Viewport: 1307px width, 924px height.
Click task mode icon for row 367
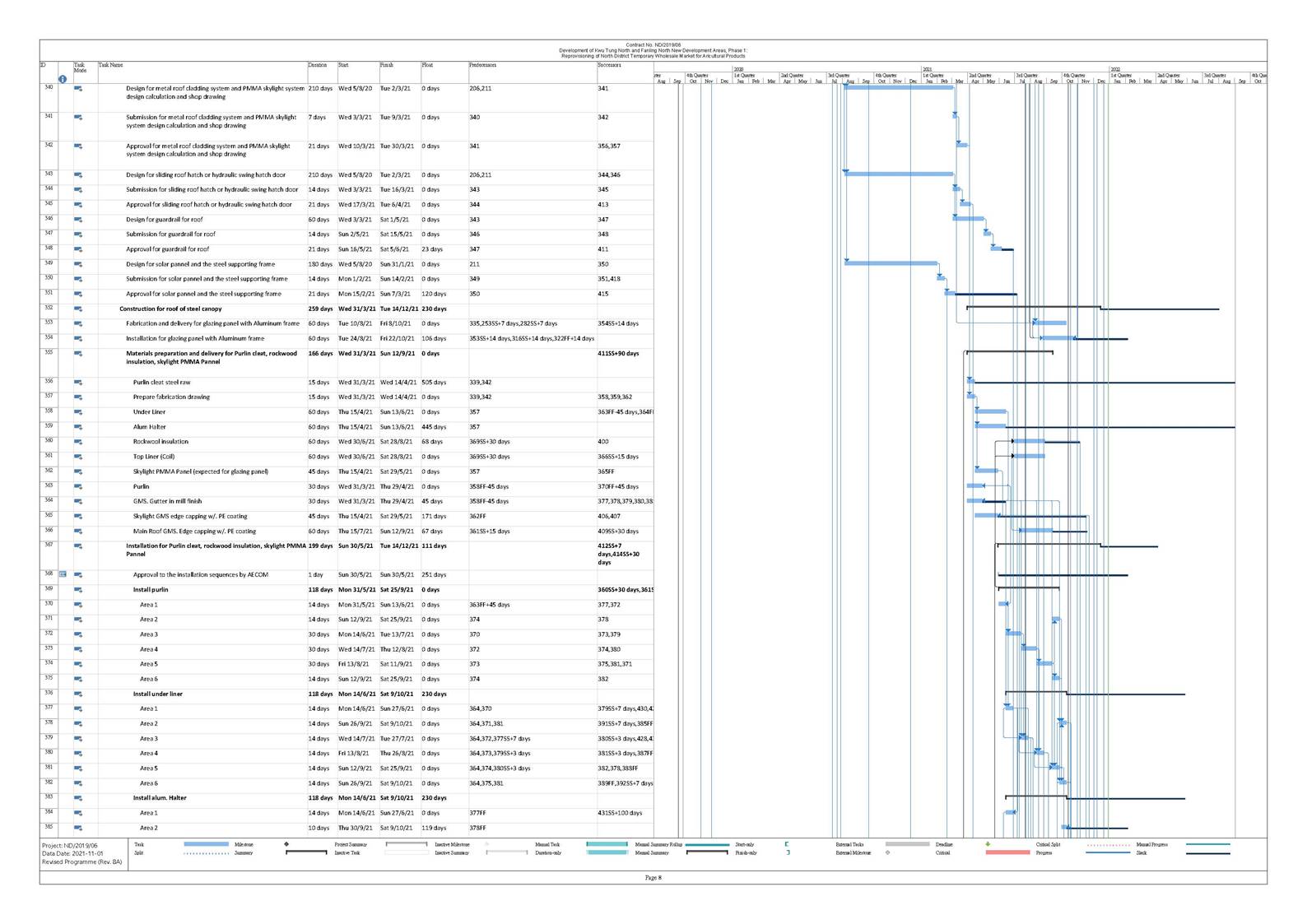coord(78,546)
